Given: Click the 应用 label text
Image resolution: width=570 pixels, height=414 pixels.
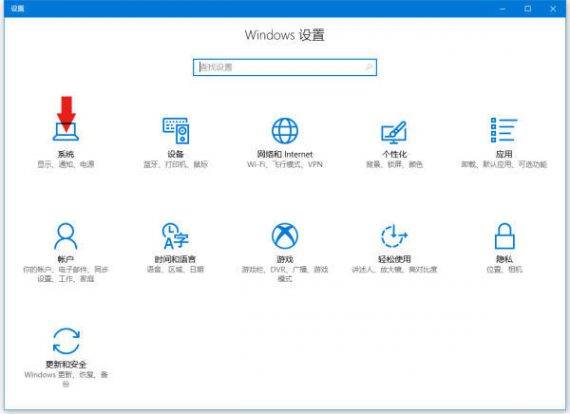Looking at the screenshot, I should [x=504, y=154].
